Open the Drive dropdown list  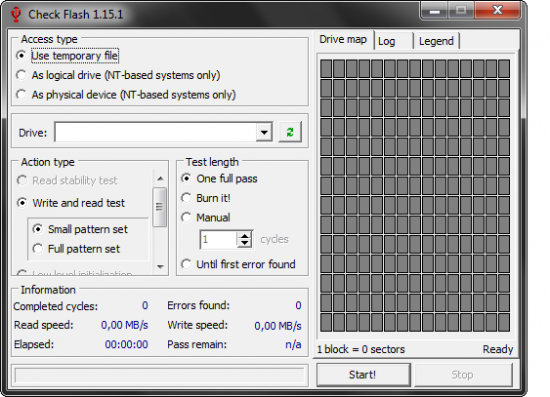tap(264, 132)
